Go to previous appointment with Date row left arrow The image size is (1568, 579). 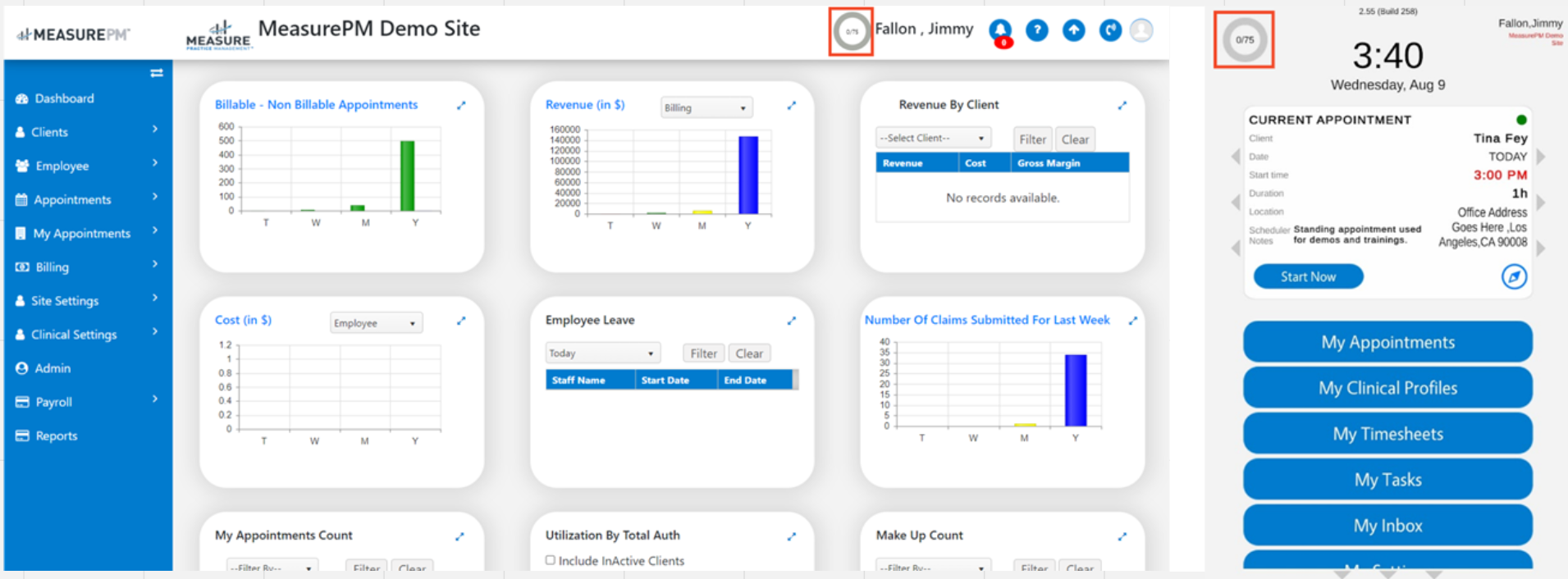[x=1236, y=157]
